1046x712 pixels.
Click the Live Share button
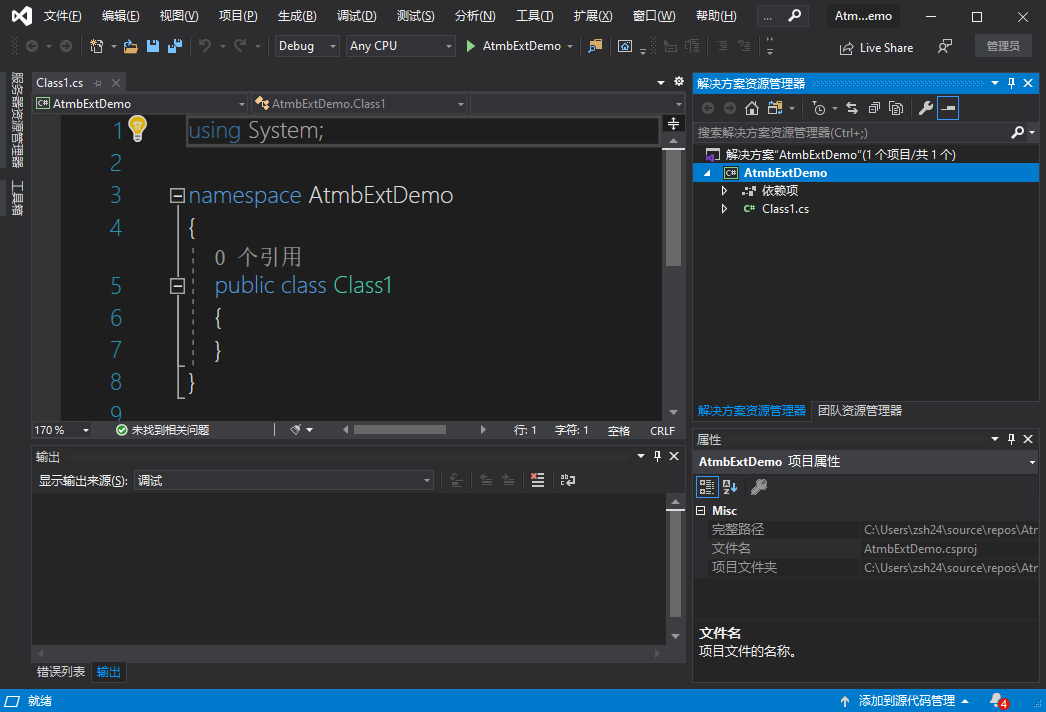click(x=876, y=47)
